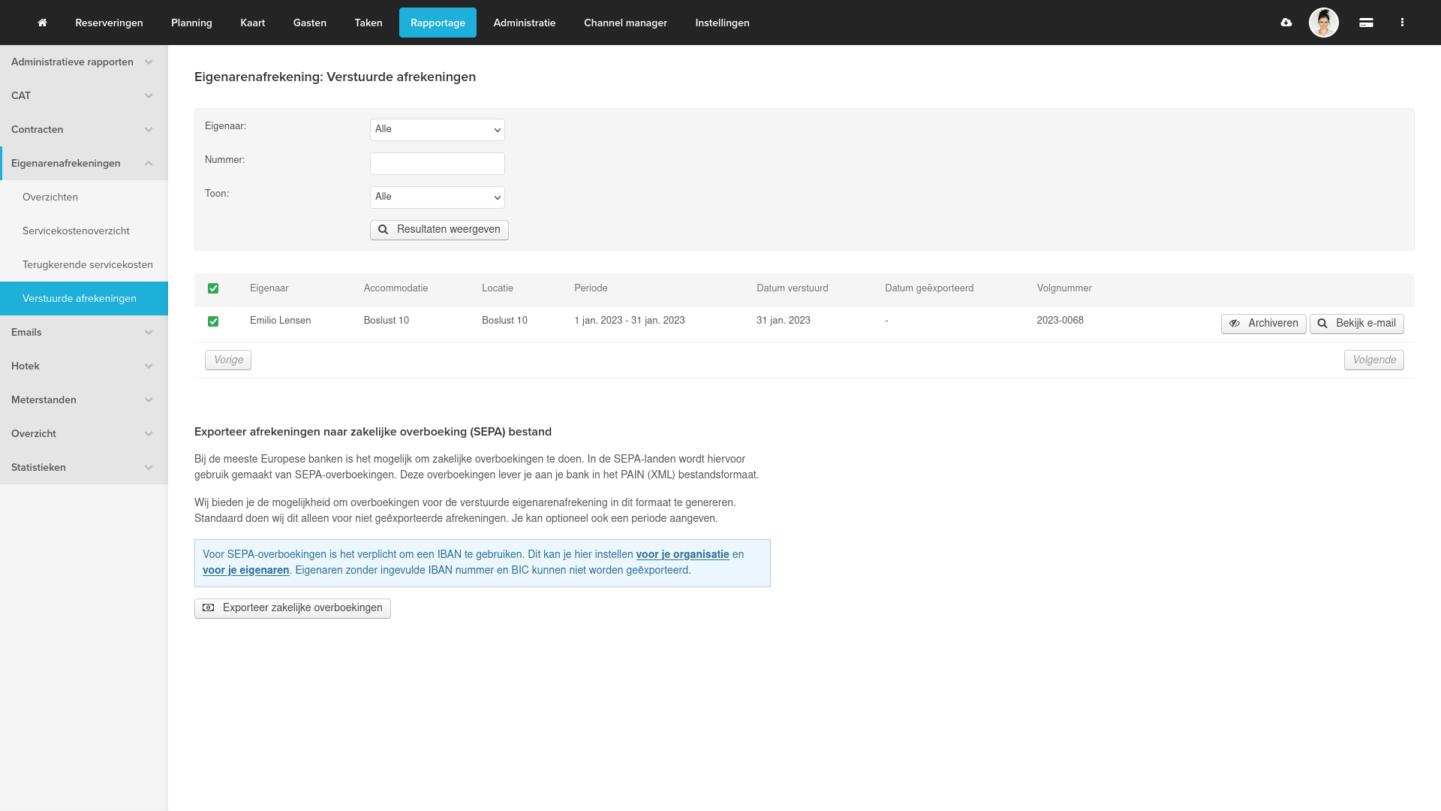Click Exporteer zakelijke overboekingen button
1441x811 pixels.
292,608
